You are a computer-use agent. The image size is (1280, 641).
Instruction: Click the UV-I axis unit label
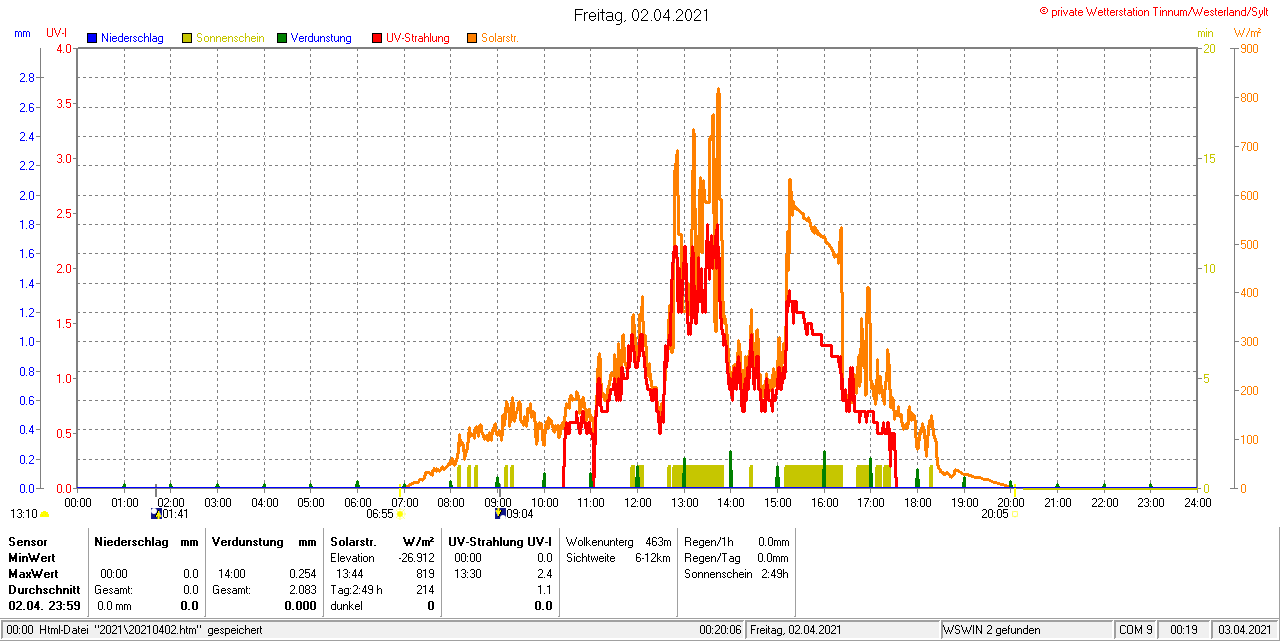click(x=57, y=33)
